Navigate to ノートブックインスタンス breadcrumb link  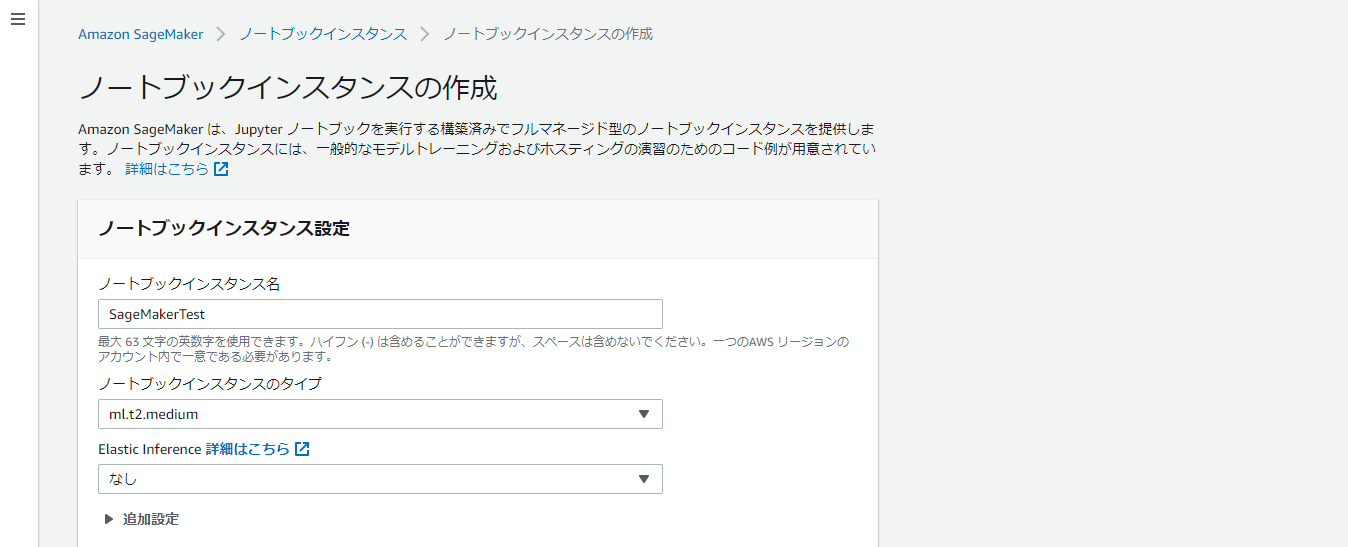(x=323, y=34)
